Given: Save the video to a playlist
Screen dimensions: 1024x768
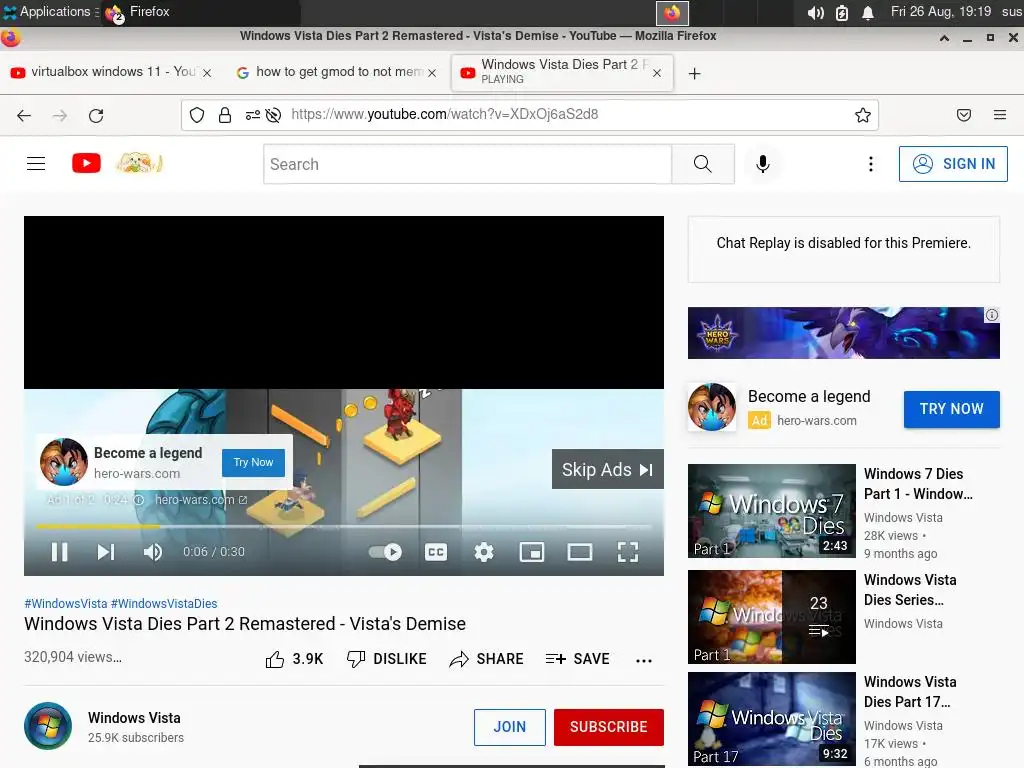Looking at the screenshot, I should pos(577,659).
